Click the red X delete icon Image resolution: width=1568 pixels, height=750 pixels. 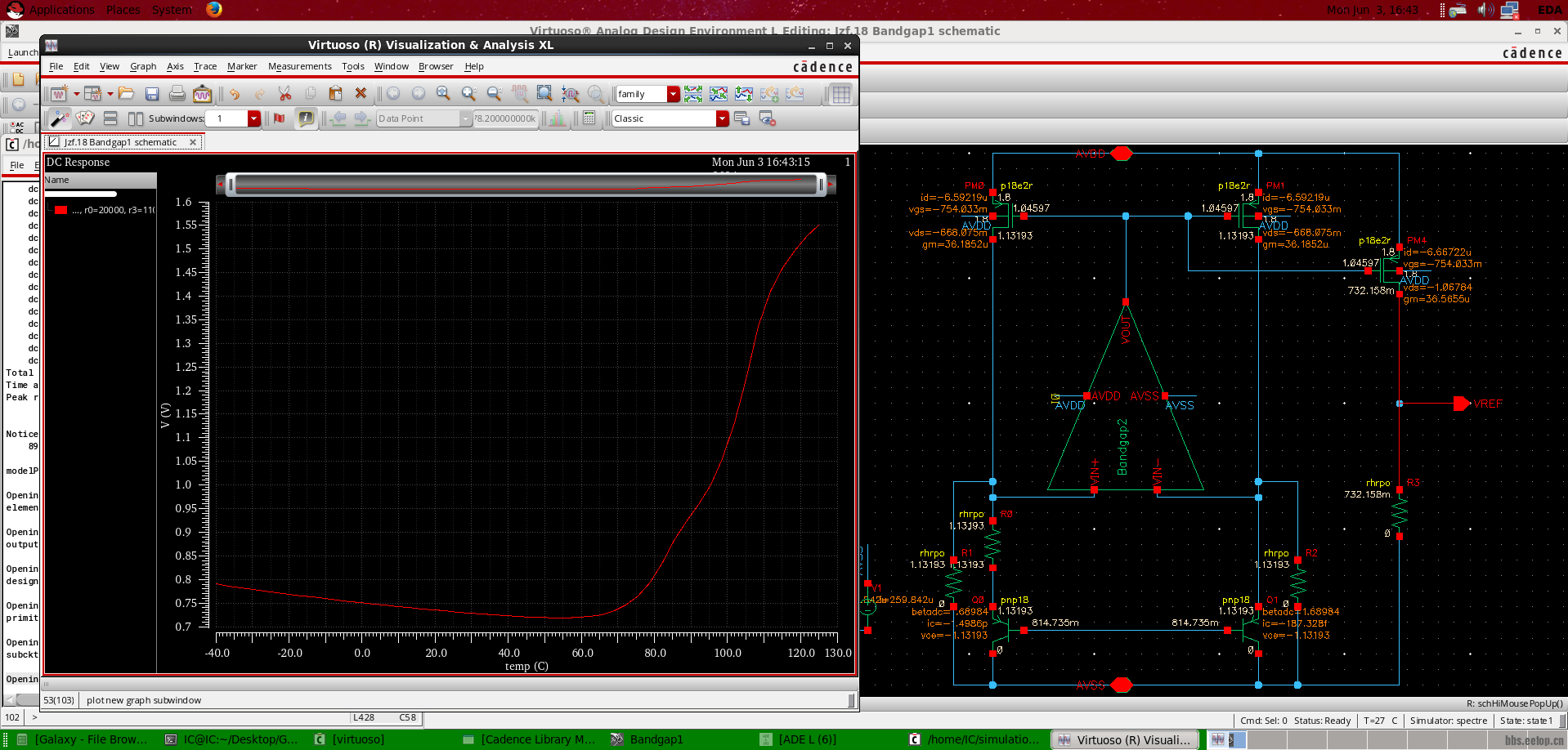361,94
